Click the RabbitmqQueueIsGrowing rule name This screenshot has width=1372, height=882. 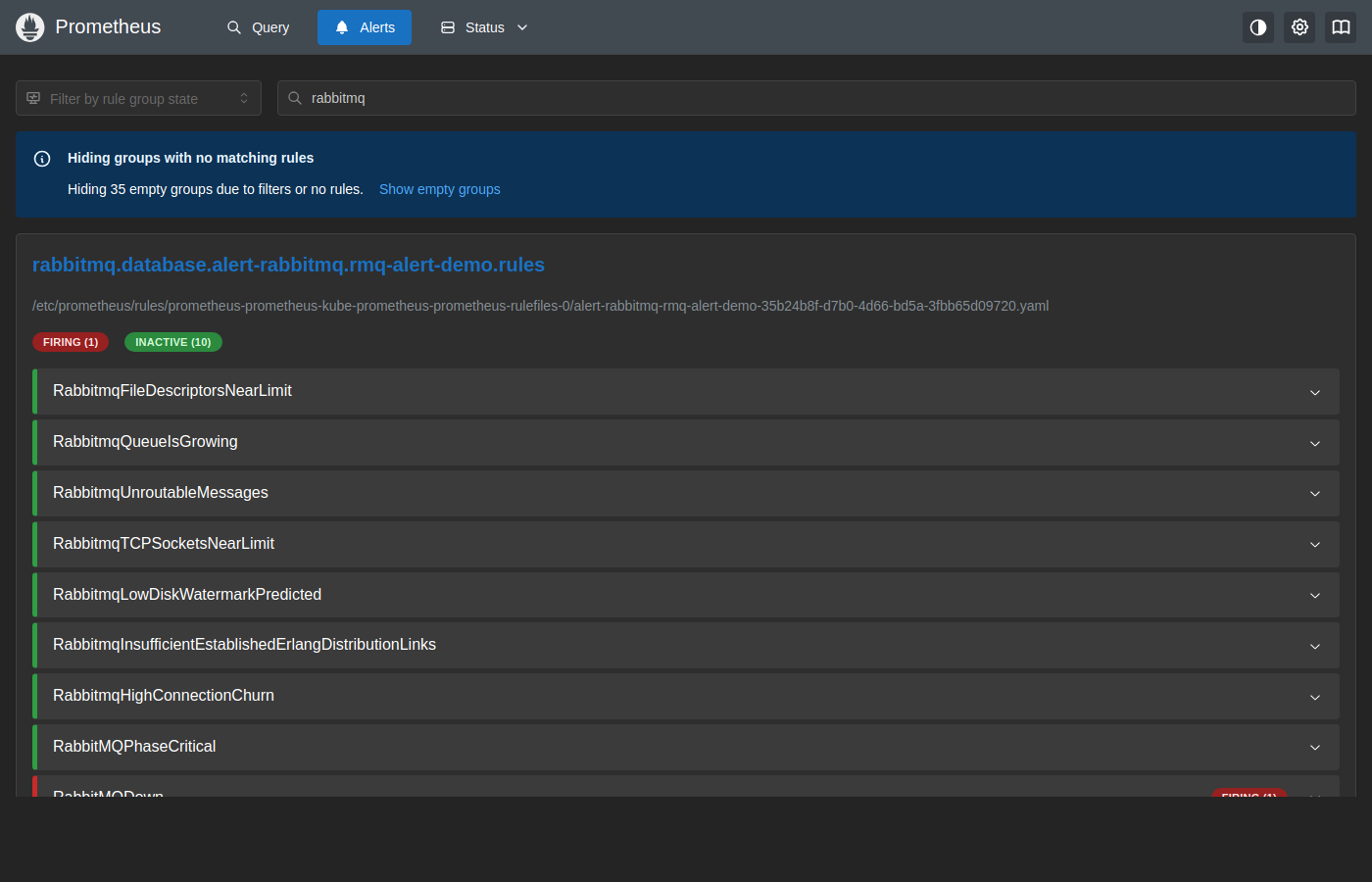tap(145, 442)
